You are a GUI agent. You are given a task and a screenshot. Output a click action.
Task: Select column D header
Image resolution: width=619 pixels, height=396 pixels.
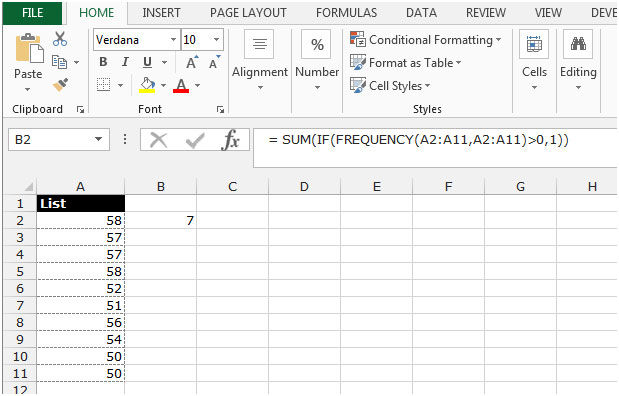pos(304,186)
